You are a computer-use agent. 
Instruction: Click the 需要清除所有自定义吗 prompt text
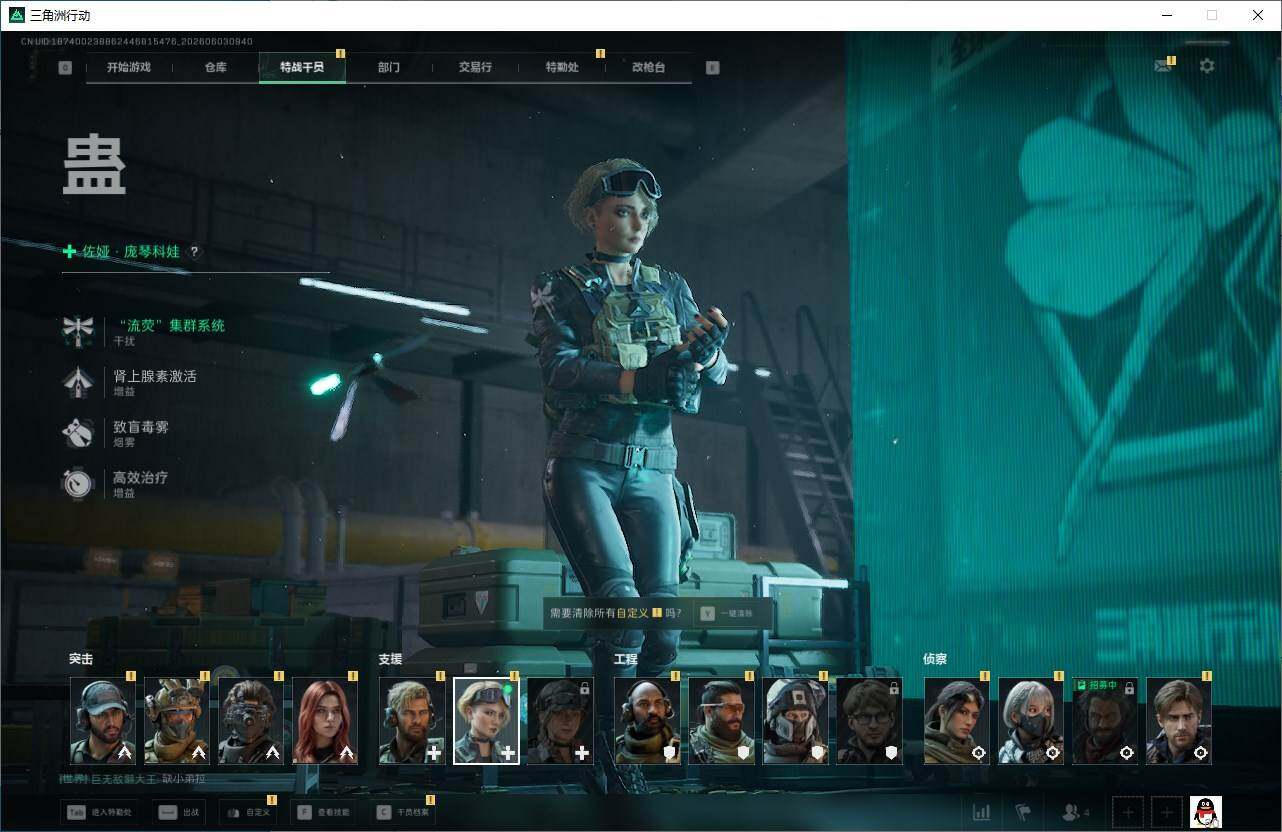(x=616, y=613)
